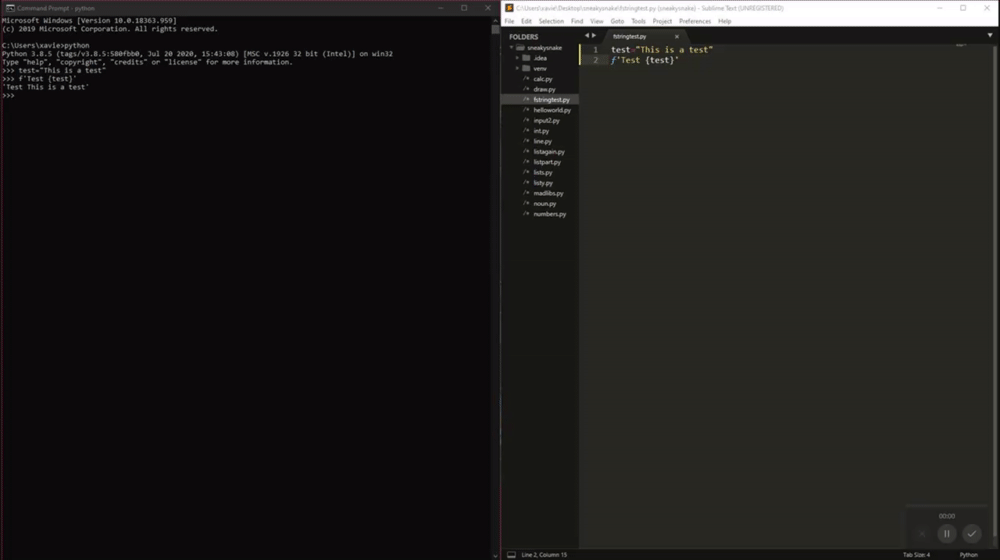Click the Command Prompt vertical scrollbar
The height and width of the screenshot is (560, 1000).
coord(496,287)
